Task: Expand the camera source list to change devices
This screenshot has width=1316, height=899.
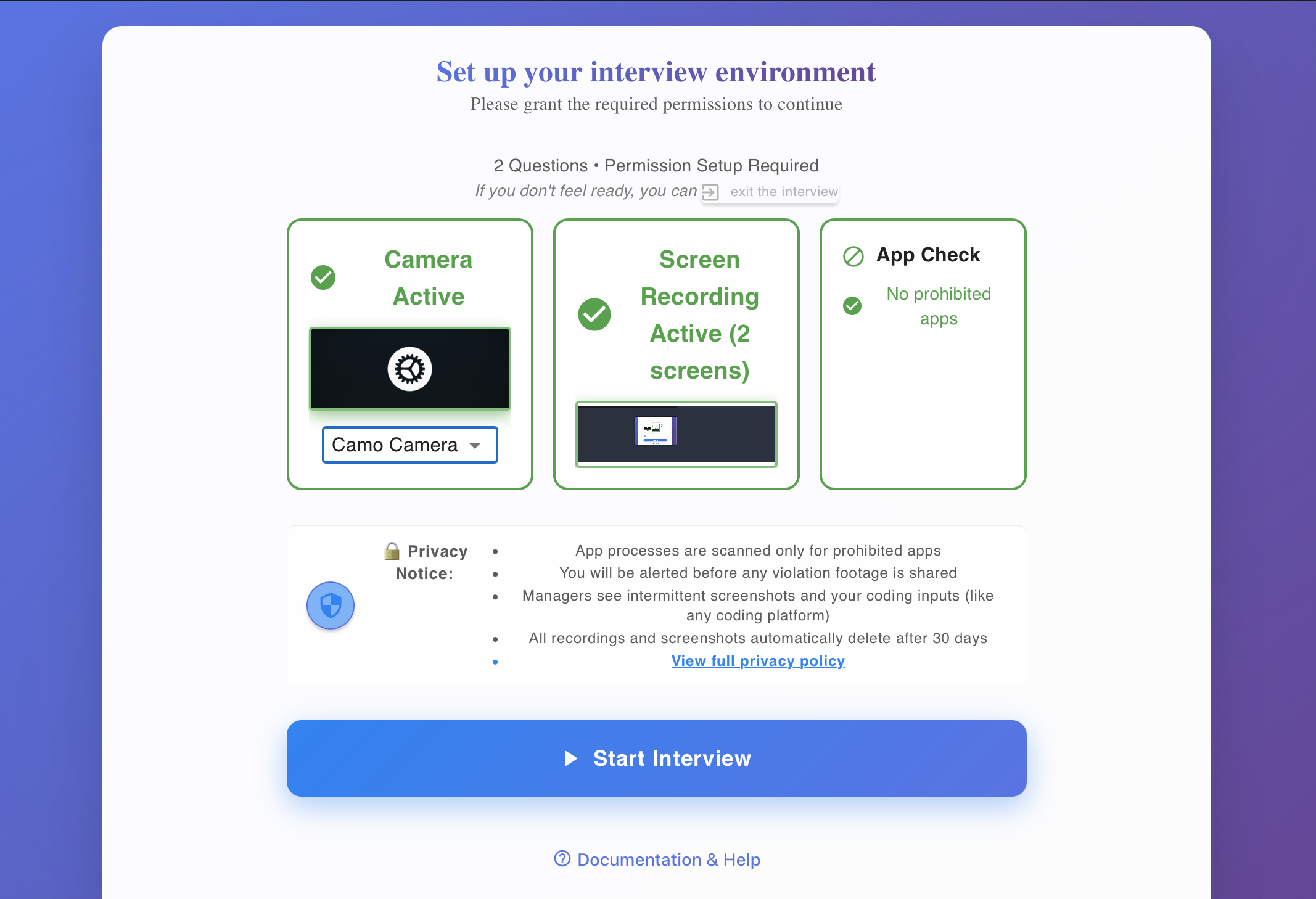Action: click(409, 445)
